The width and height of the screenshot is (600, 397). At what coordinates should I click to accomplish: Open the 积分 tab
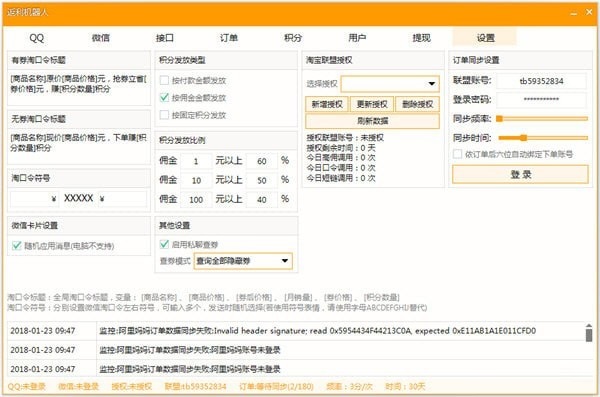[x=293, y=38]
